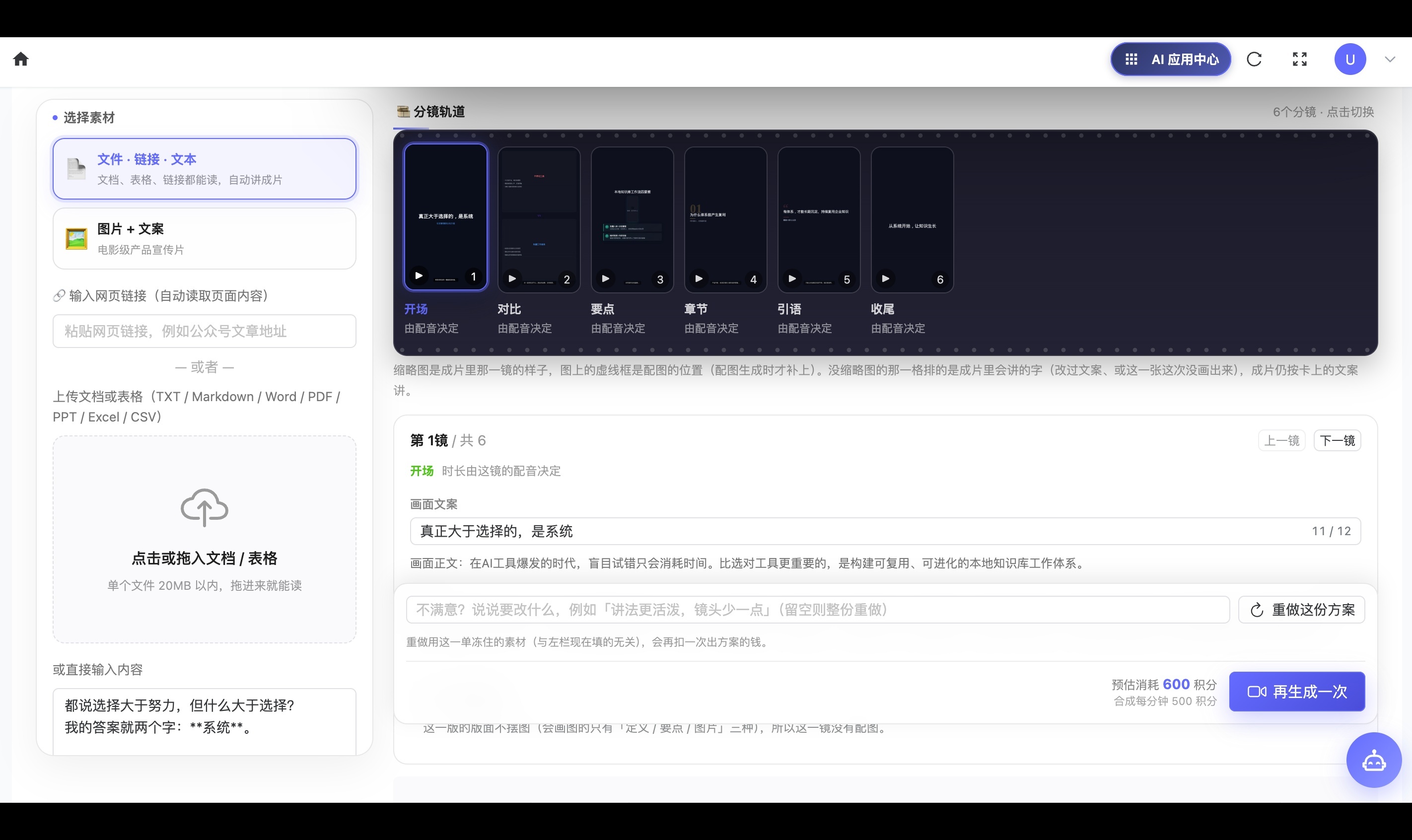Click the 6个分镜 · 点击切换 text

point(1323,112)
